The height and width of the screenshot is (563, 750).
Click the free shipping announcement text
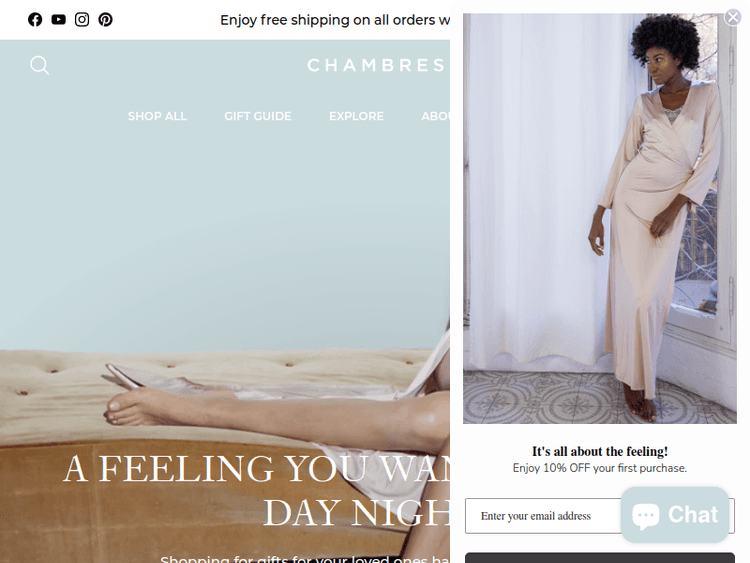coord(335,20)
